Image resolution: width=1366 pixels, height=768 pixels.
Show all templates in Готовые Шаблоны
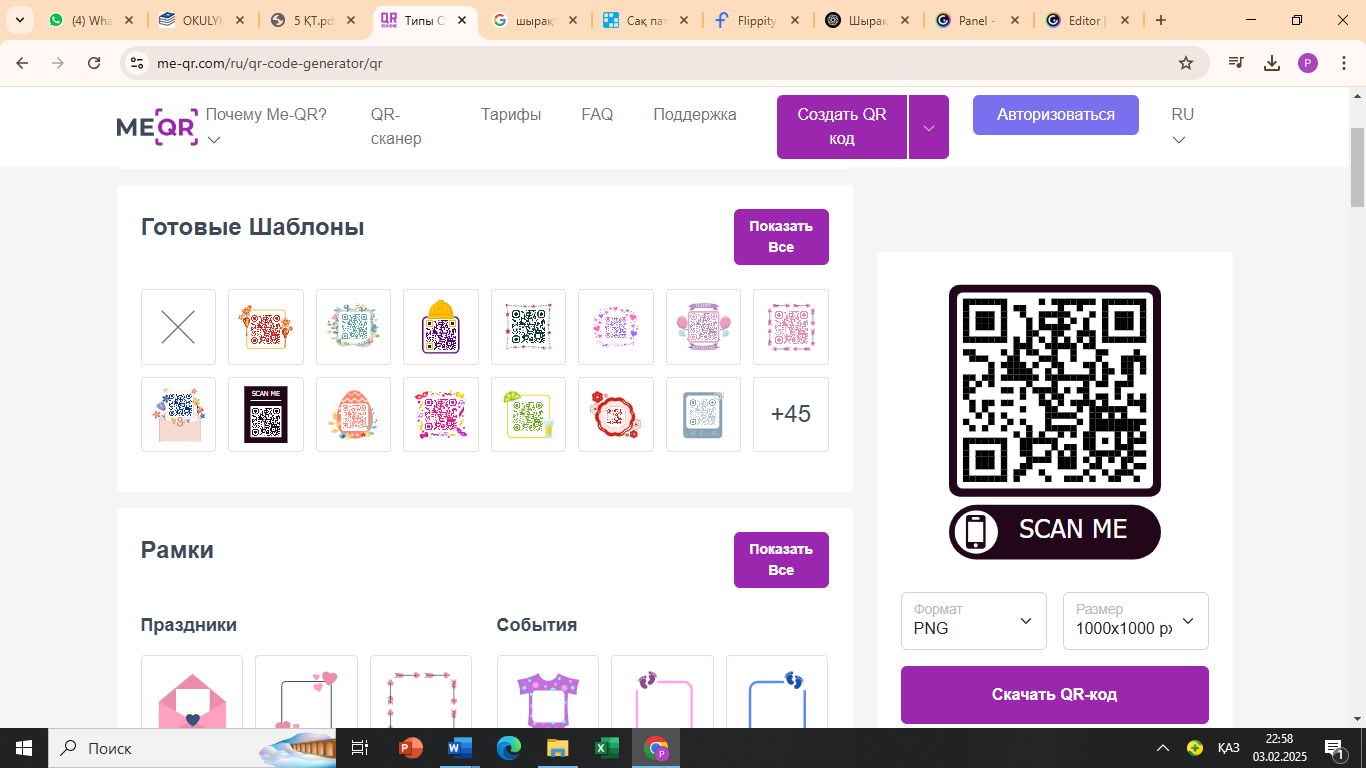[x=781, y=237]
